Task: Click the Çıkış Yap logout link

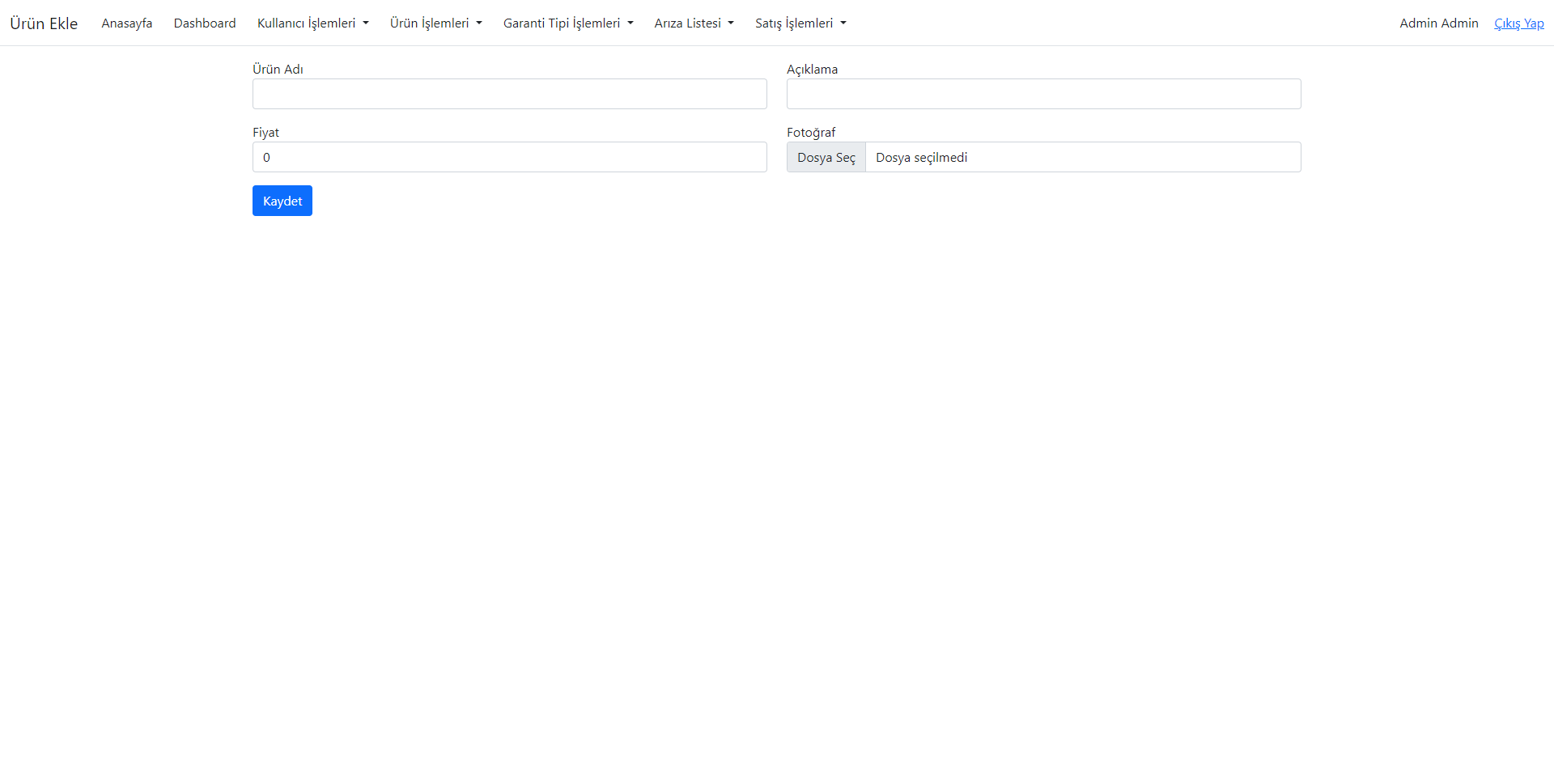Action: tap(1519, 23)
